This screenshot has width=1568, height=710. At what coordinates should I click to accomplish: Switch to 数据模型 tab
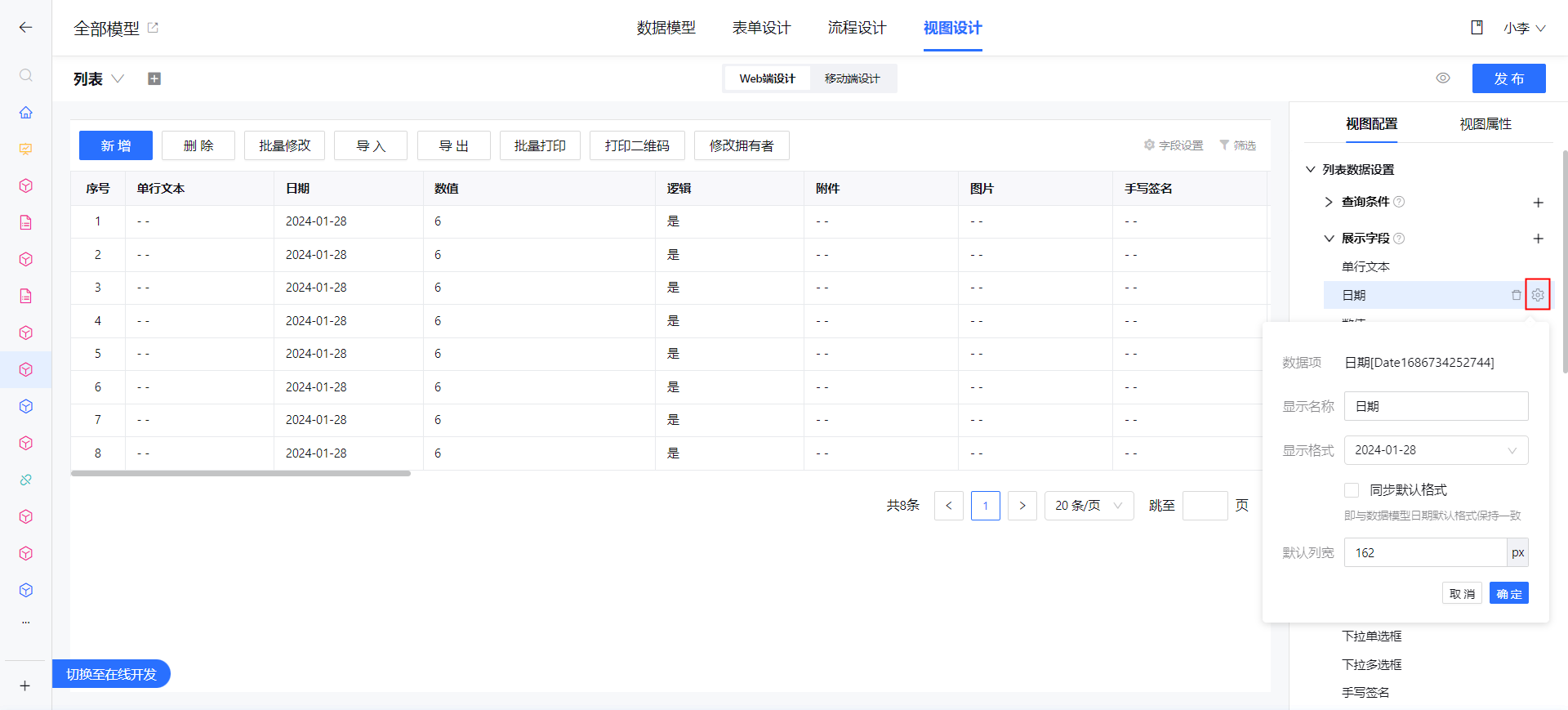[x=666, y=28]
